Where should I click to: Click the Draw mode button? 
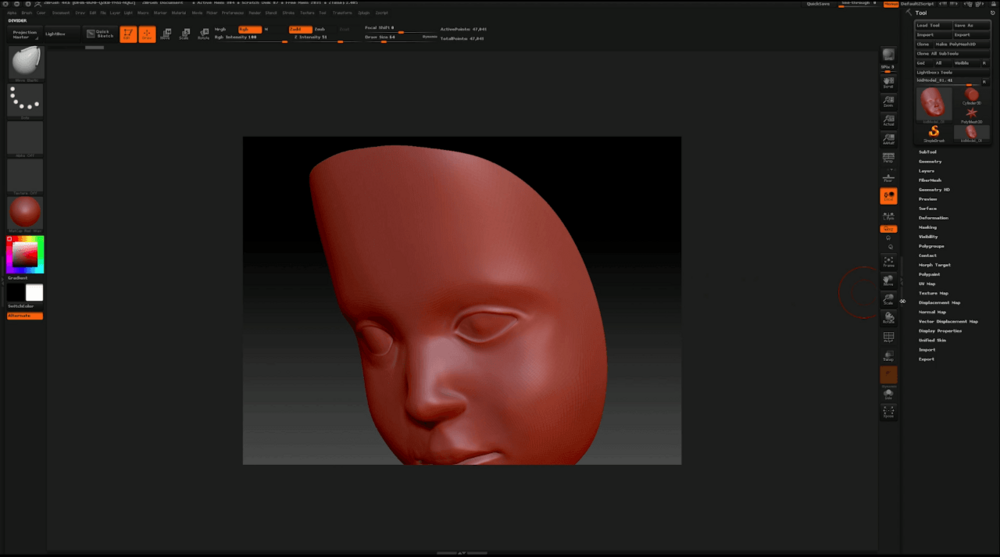[147, 34]
